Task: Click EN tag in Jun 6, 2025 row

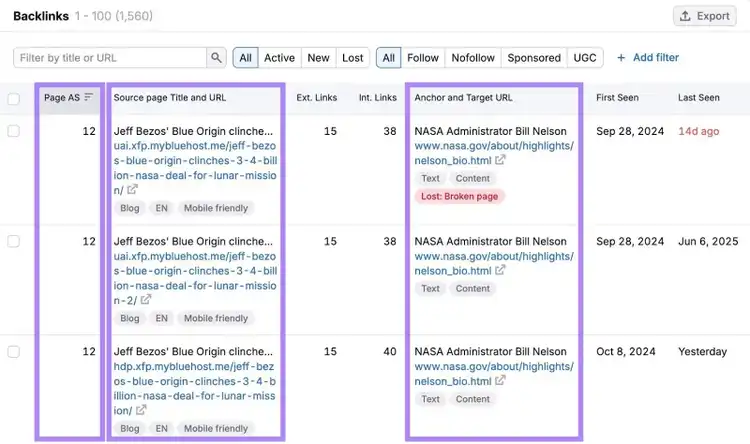Action: [x=162, y=318]
